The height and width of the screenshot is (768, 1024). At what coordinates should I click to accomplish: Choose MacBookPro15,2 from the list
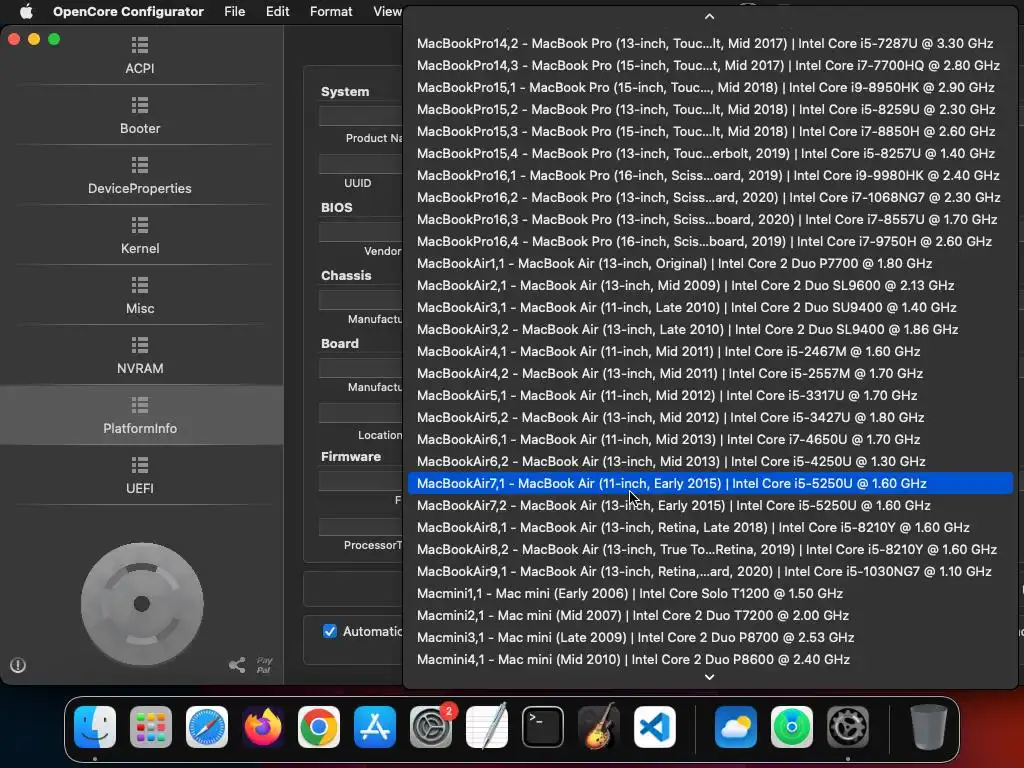point(710,109)
